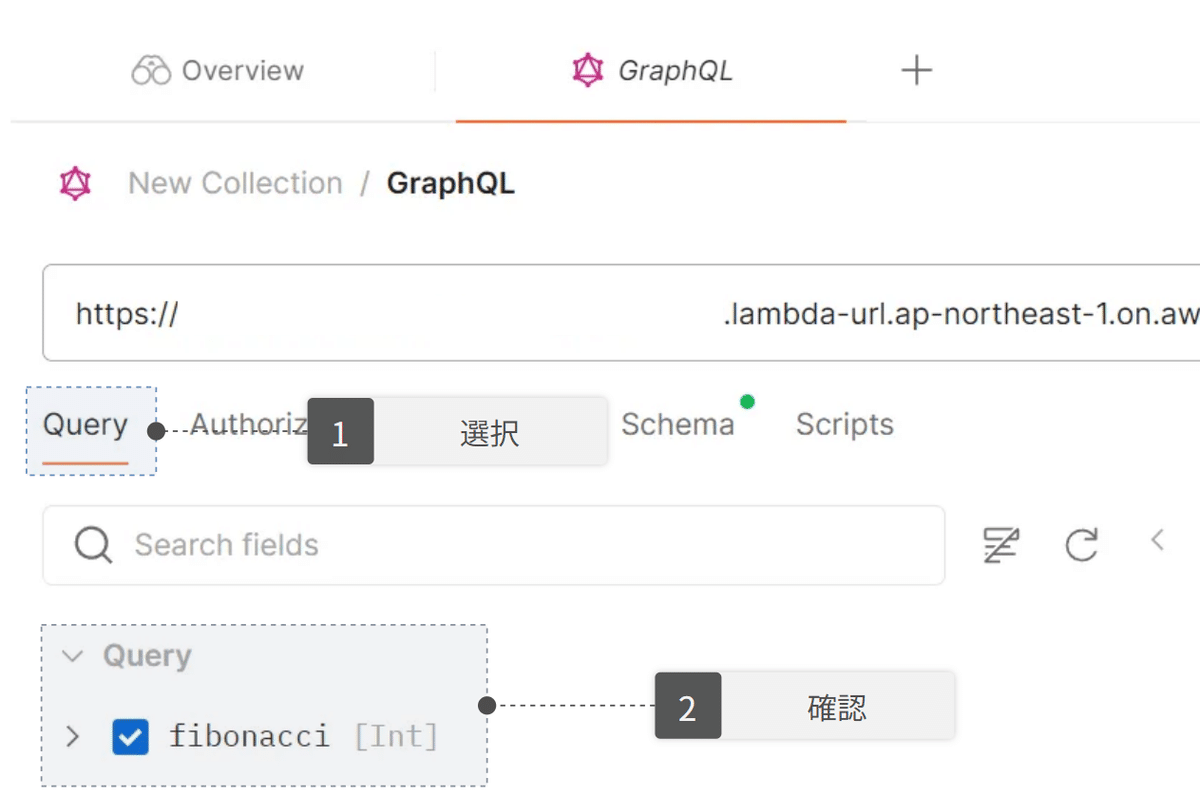Click the pink GraphQL logo in the active tab
Screen dimensions: 1200x811
[x=587, y=69]
